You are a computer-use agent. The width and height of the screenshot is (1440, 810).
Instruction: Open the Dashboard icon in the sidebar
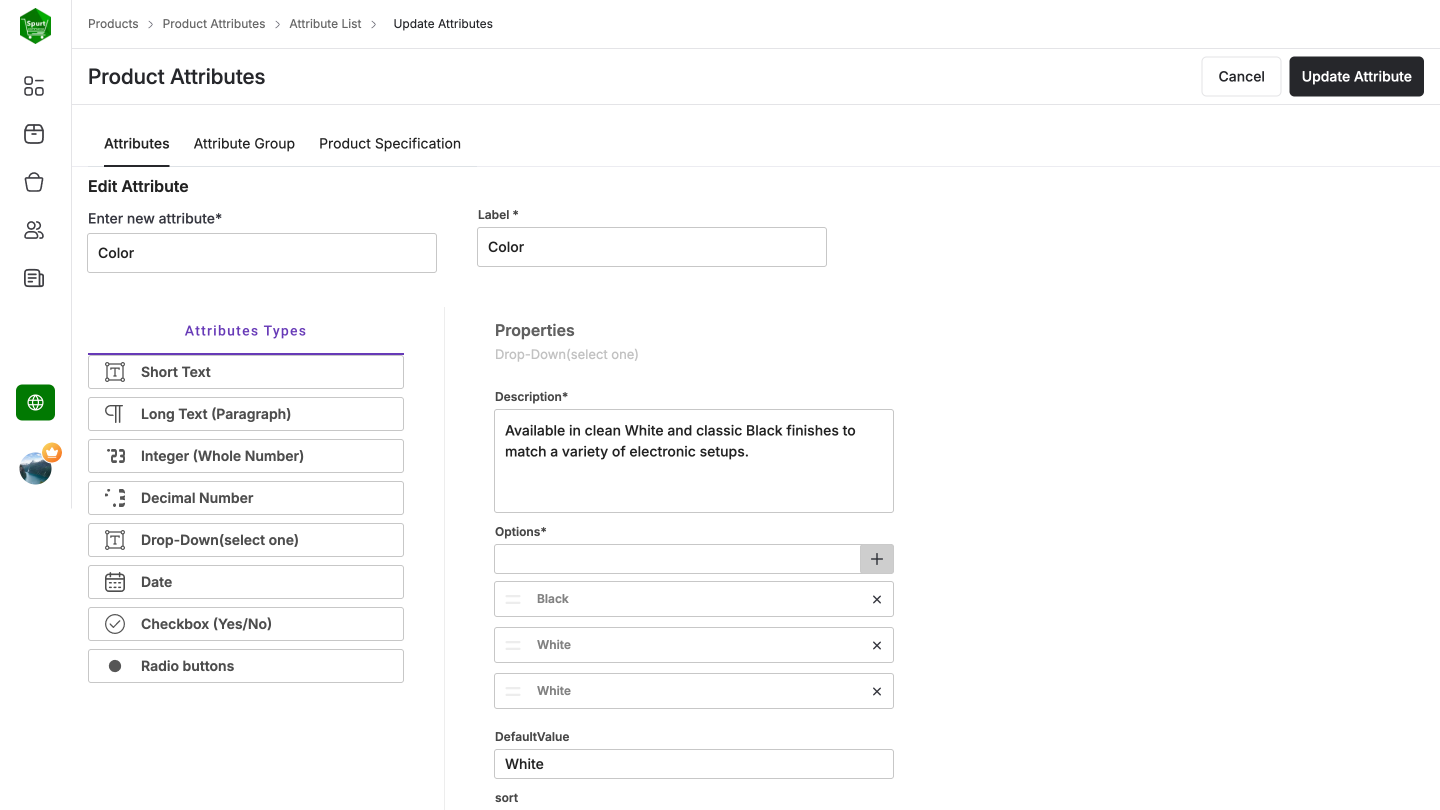pyautogui.click(x=33, y=86)
